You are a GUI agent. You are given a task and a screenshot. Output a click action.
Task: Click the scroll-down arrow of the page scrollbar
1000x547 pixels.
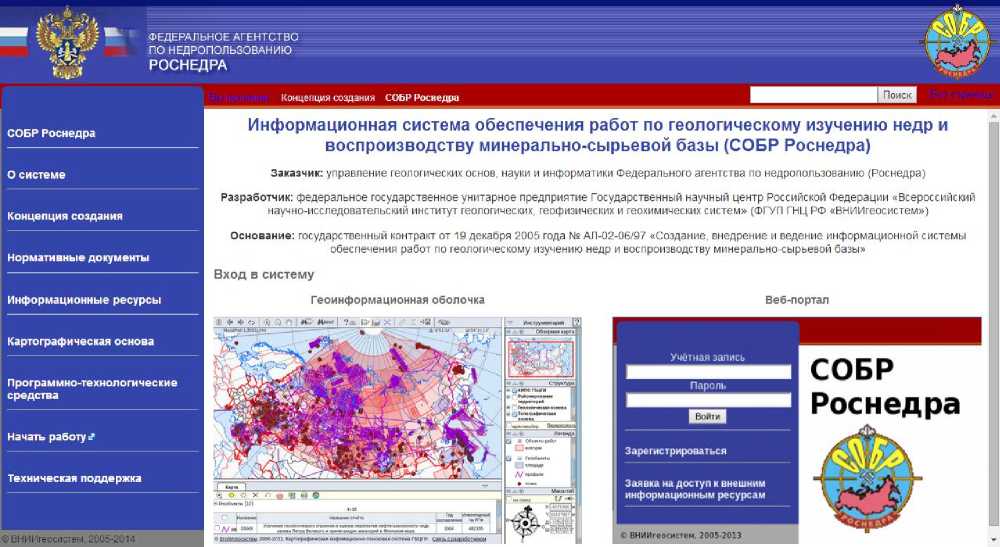pyautogui.click(x=993, y=538)
